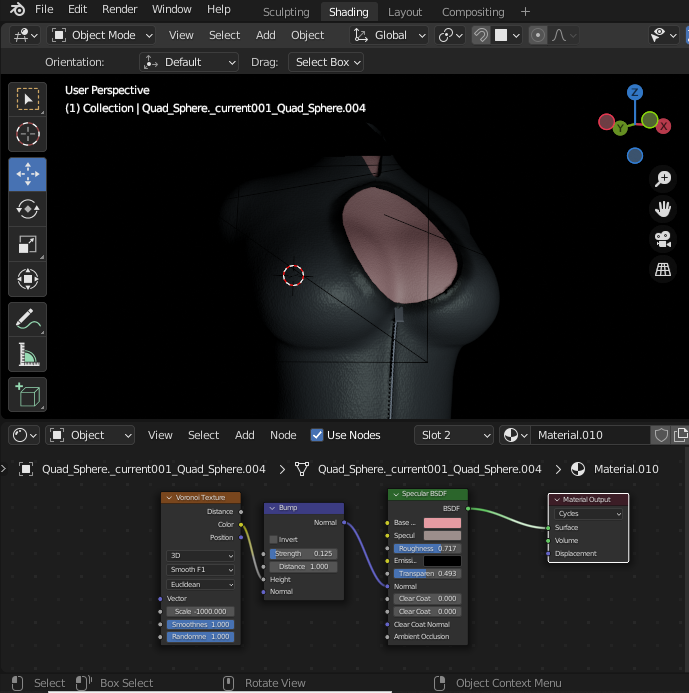
Task: Click the Z axis on navigation gizmo
Action: click(x=635, y=92)
